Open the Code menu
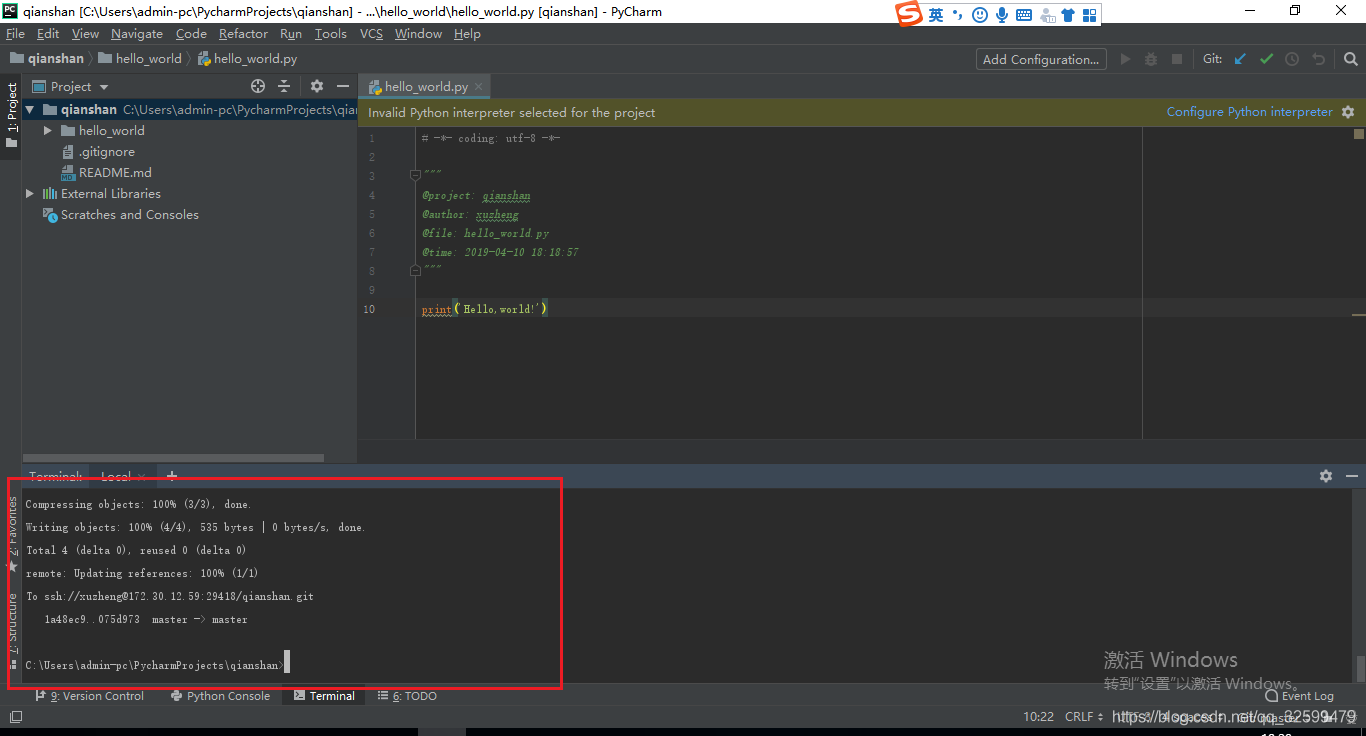Viewport: 1366px width, 736px height. 191,34
